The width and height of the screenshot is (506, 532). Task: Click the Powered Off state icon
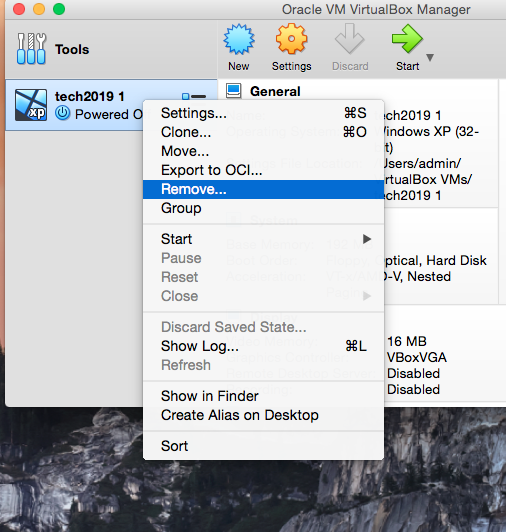pos(62,113)
